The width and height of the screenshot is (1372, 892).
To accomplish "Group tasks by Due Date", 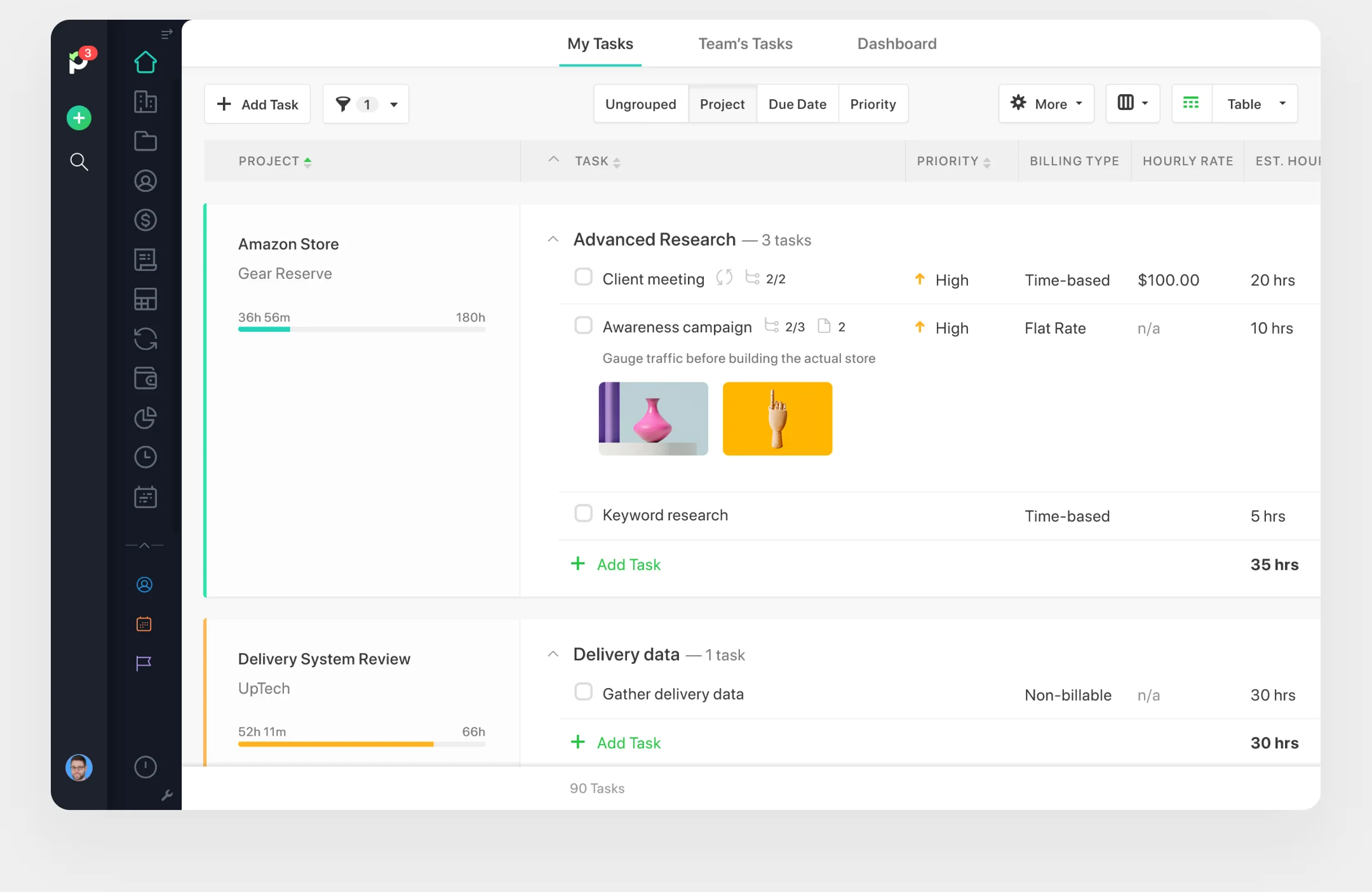I will 797,104.
